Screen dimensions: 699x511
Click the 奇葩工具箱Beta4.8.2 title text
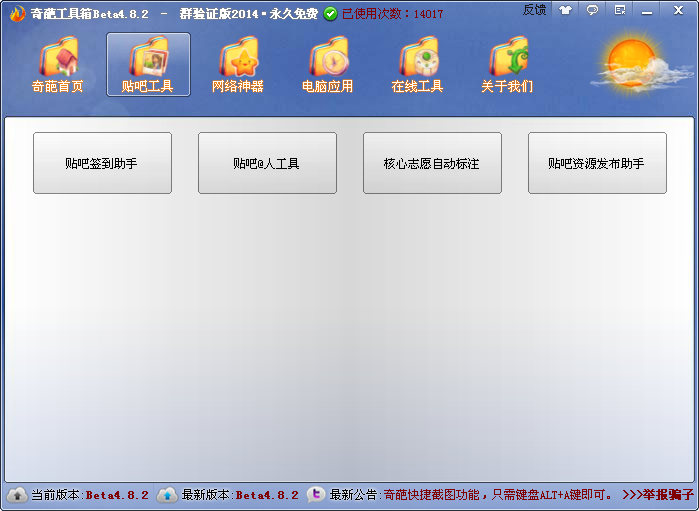89,14
